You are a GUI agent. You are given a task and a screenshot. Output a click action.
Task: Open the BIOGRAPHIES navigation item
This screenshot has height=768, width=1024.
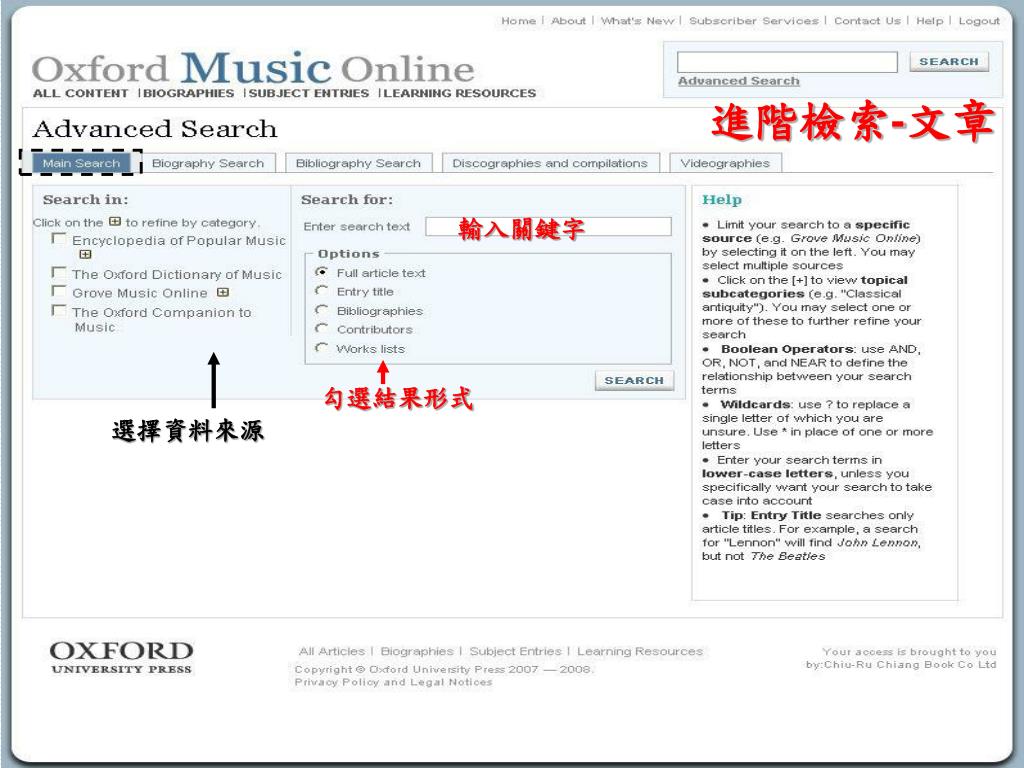pyautogui.click(x=189, y=93)
